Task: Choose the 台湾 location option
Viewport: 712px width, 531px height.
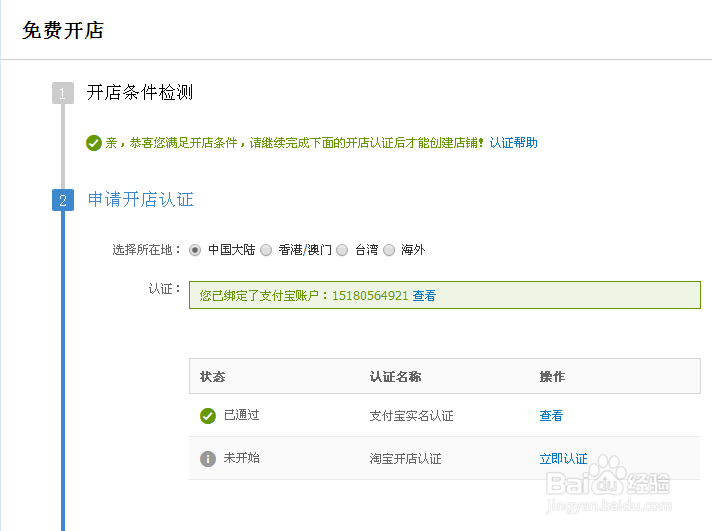Action: (342, 250)
